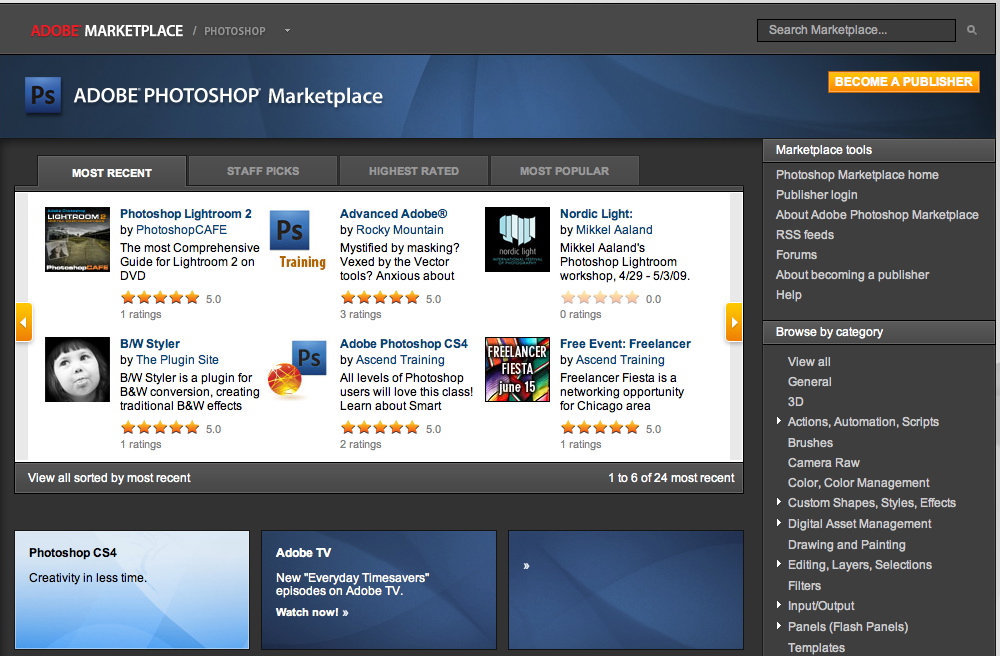The image size is (1000, 656).
Task: Click the Photoshop Ps logo in banner
Action: [x=43, y=96]
